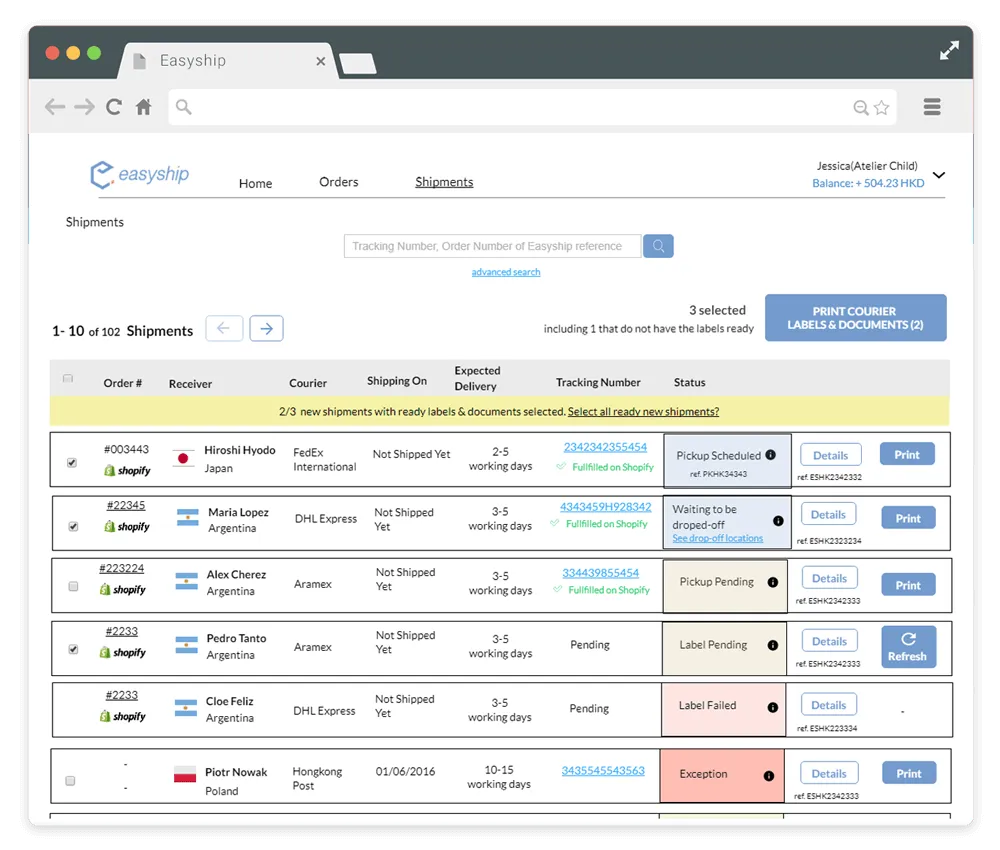Open the Home menu item
This screenshot has height=850, width=1000.
coord(256,184)
